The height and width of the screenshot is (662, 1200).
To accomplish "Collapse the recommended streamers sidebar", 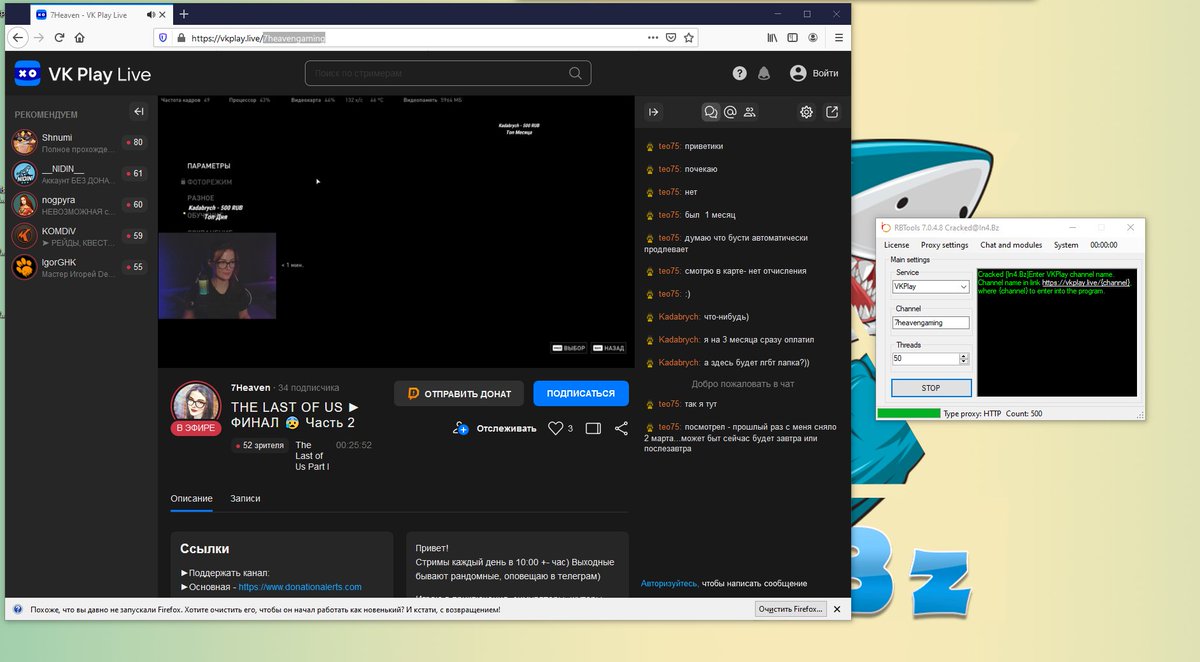I will 139,112.
